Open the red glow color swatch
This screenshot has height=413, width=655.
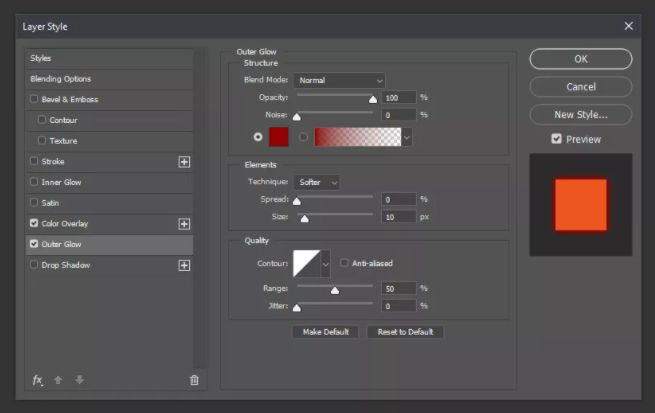279,137
